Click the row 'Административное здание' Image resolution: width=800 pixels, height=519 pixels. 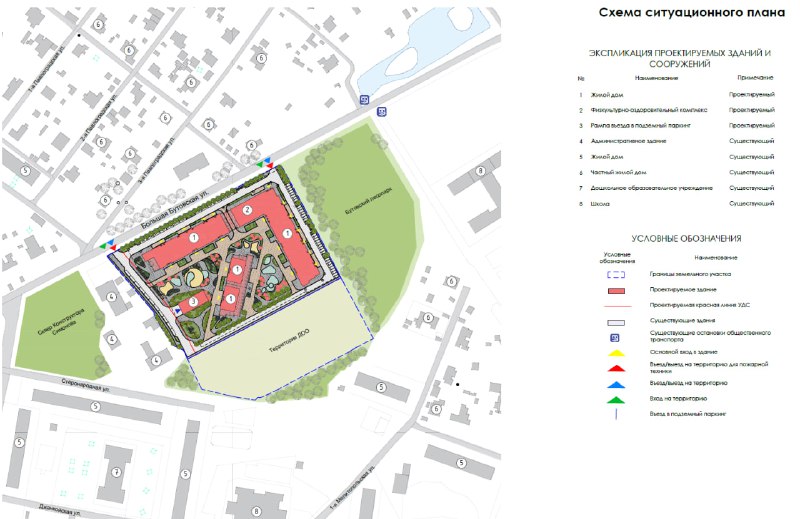677,141
